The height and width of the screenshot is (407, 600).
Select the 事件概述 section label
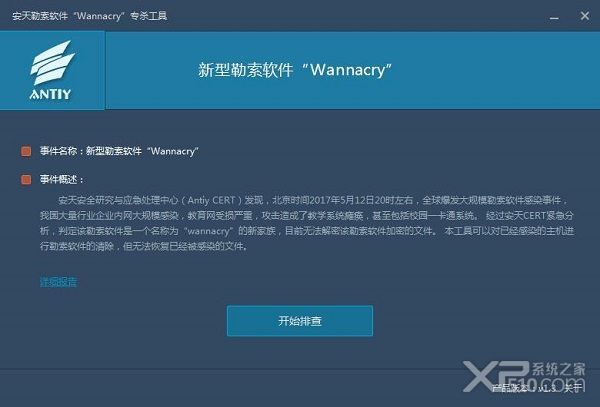(61, 179)
